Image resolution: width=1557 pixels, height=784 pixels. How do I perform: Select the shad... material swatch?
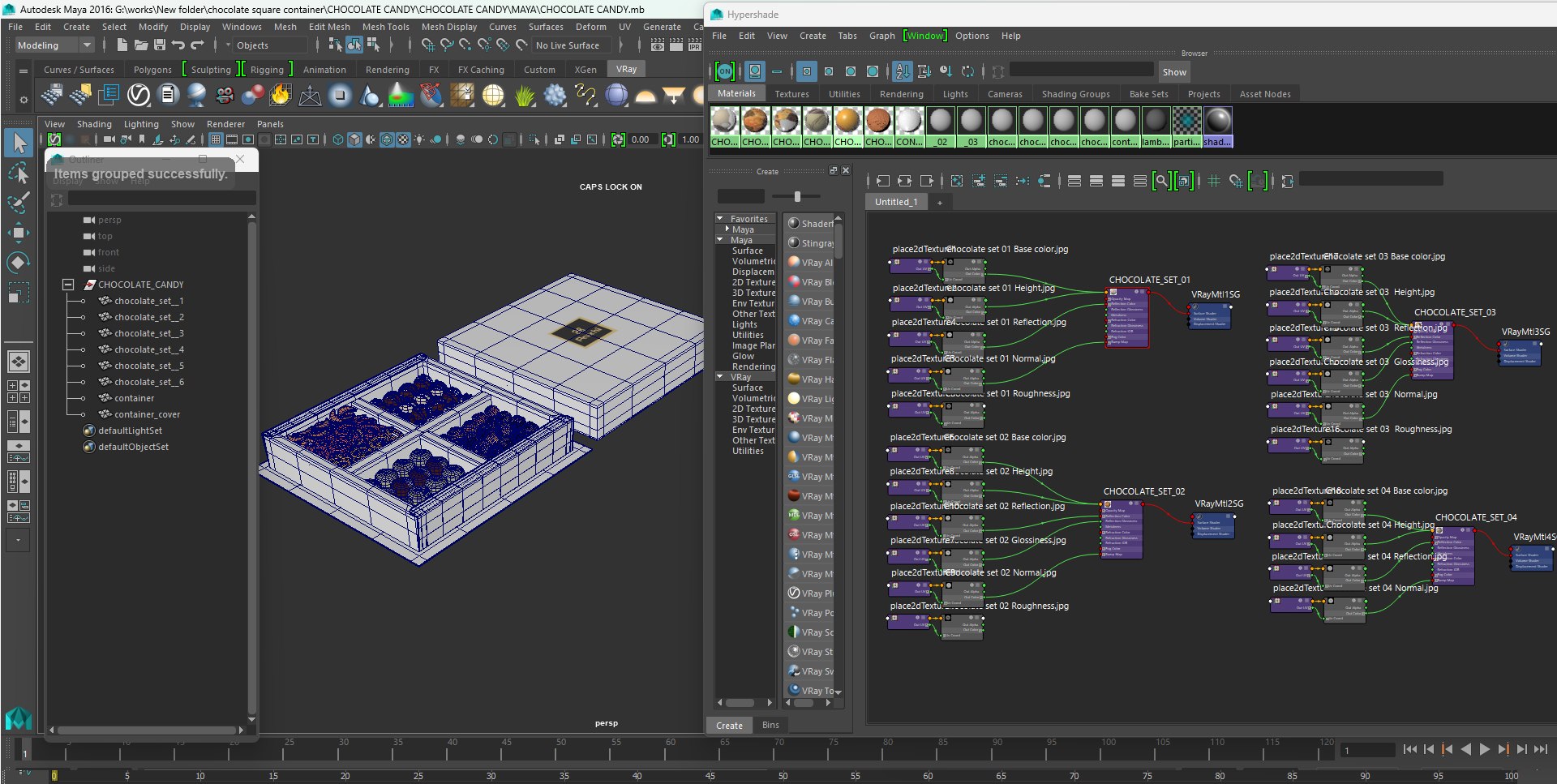pos(1217,127)
